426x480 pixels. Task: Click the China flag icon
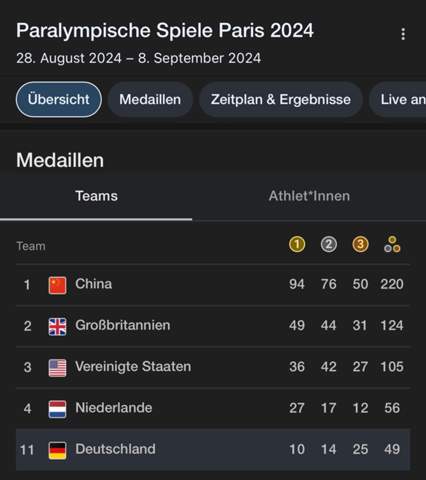coord(57,285)
